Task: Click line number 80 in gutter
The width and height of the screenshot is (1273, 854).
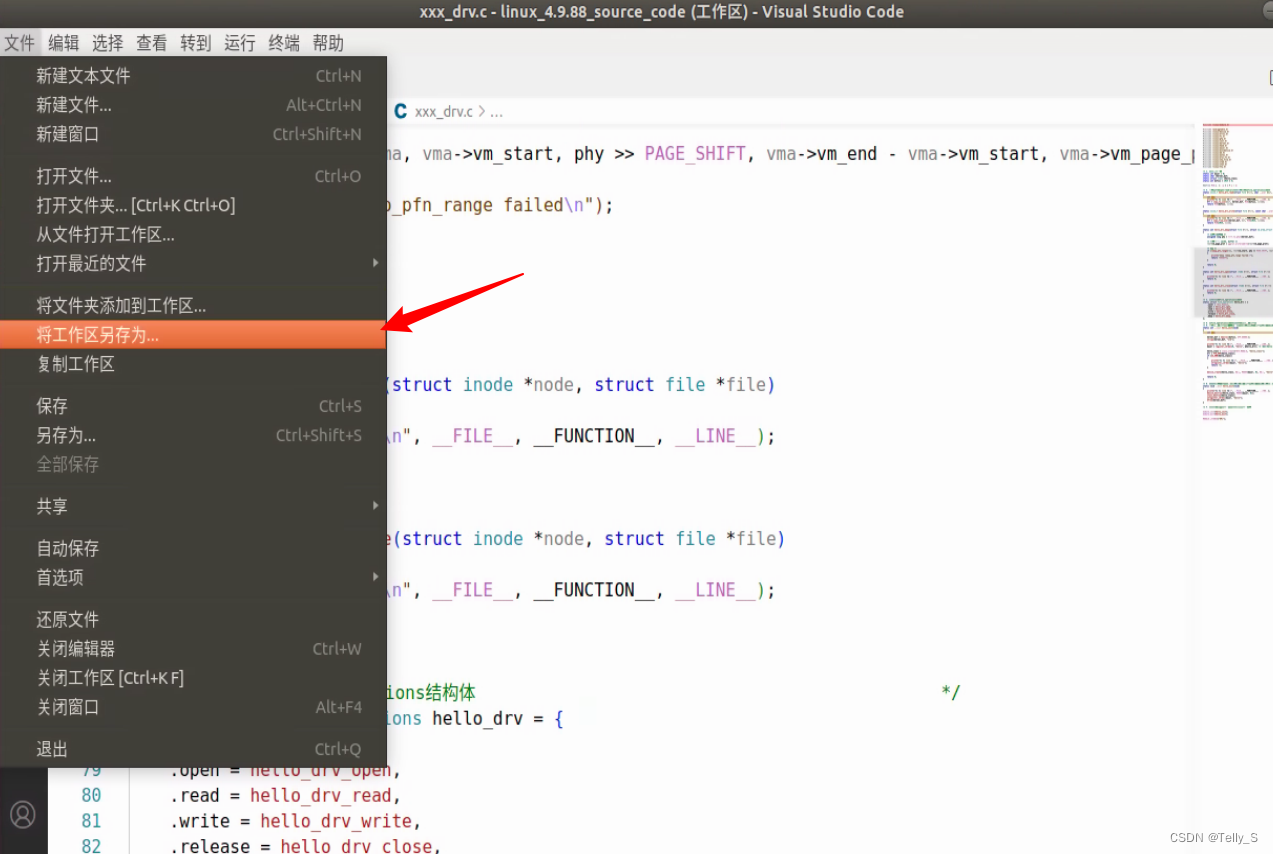Action: [91, 795]
